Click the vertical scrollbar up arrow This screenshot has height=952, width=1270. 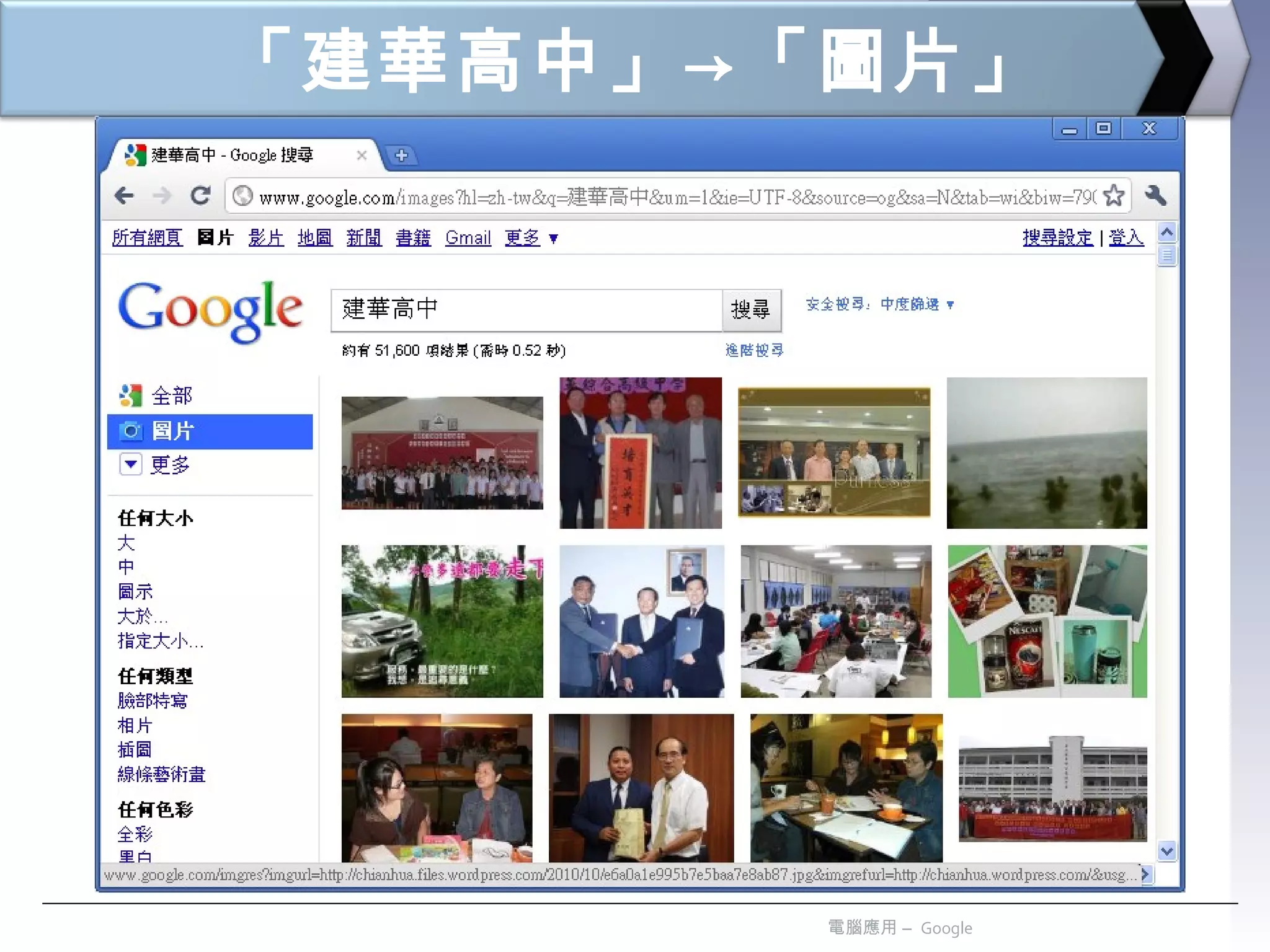[1167, 233]
